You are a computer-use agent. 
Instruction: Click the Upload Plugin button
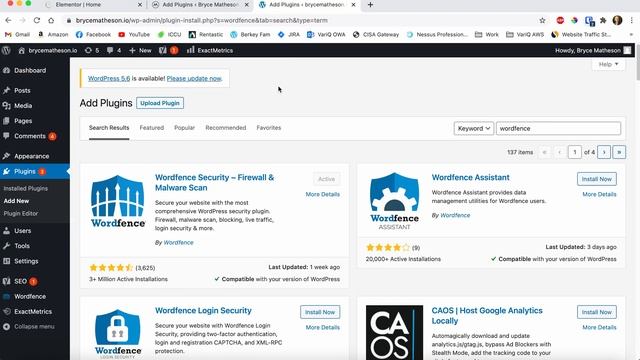[x=160, y=103]
